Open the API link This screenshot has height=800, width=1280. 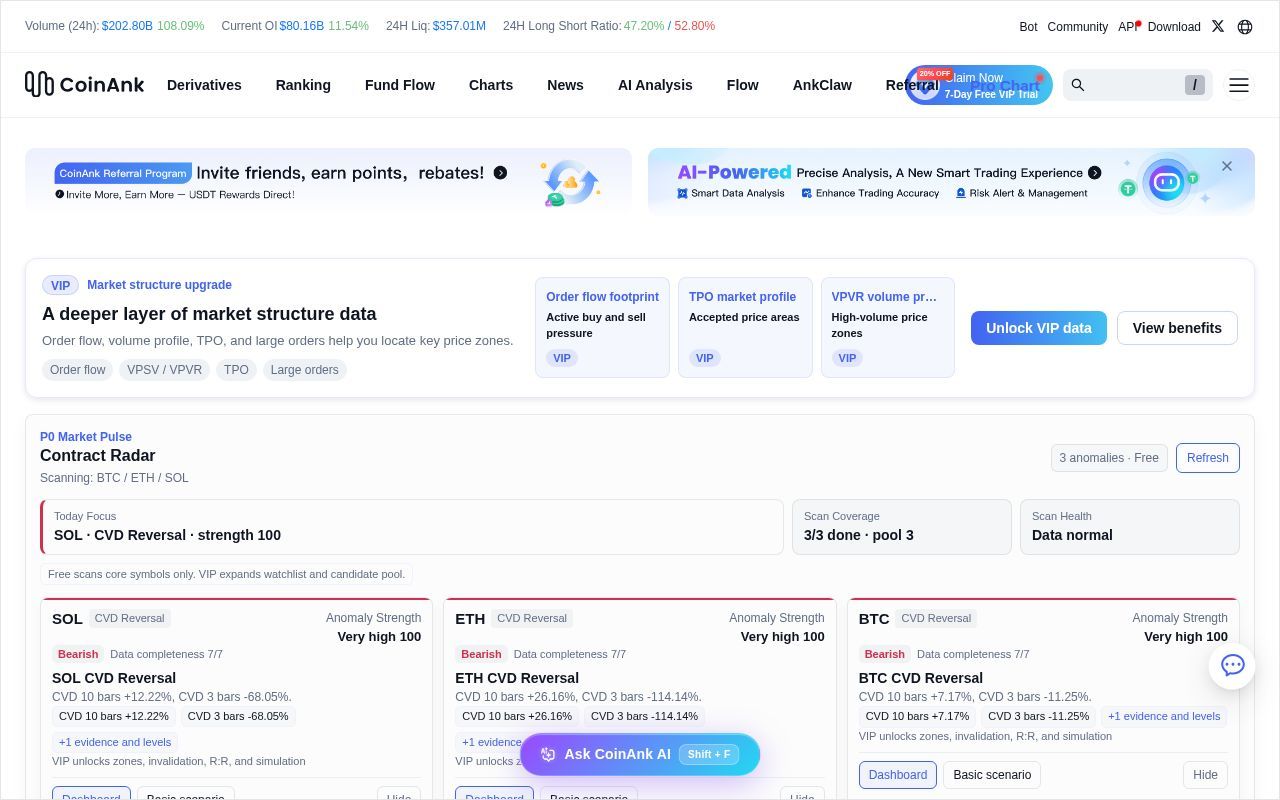tap(1128, 27)
